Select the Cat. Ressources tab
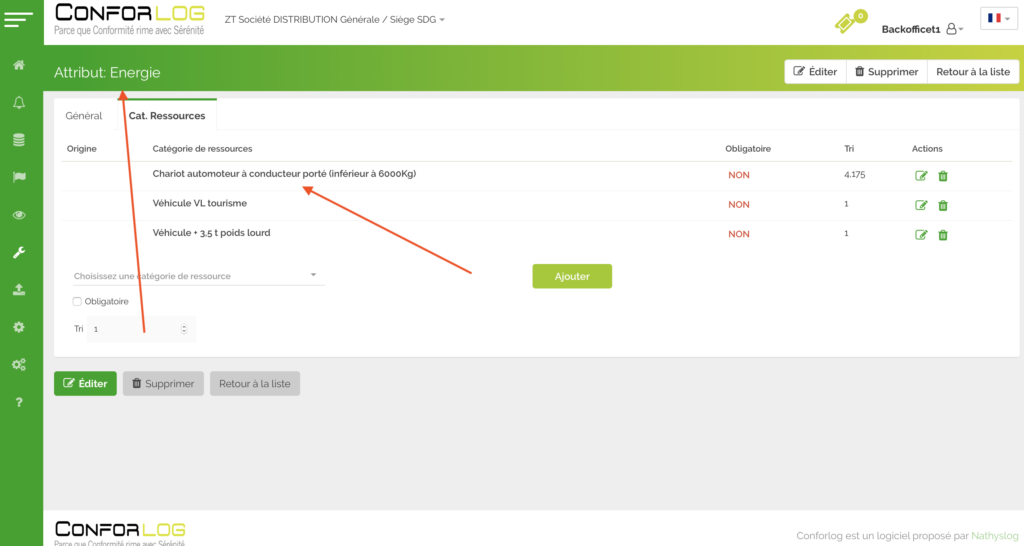The width and height of the screenshot is (1024, 546). click(x=167, y=116)
